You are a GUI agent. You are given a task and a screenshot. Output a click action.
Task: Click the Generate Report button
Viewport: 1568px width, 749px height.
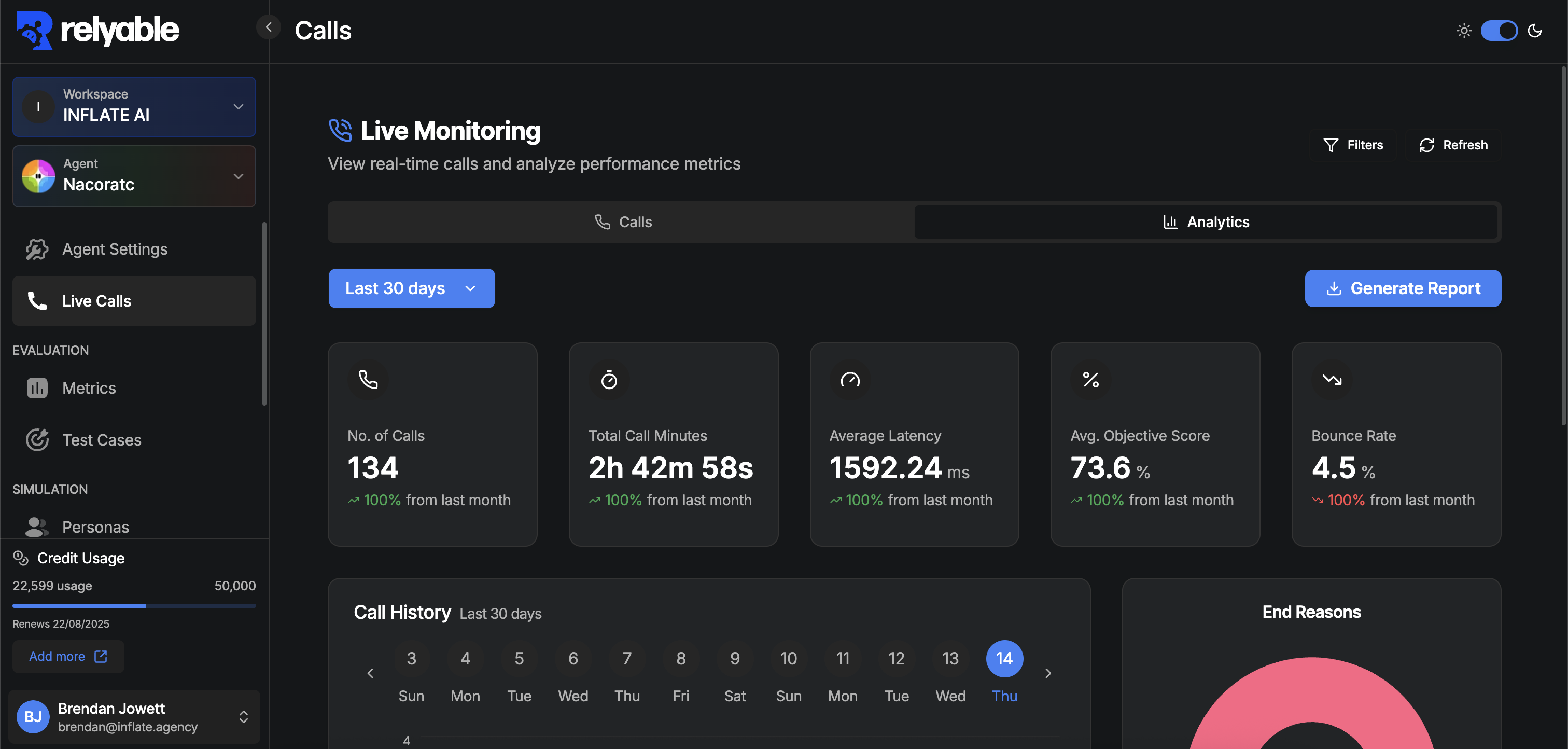[x=1403, y=288]
